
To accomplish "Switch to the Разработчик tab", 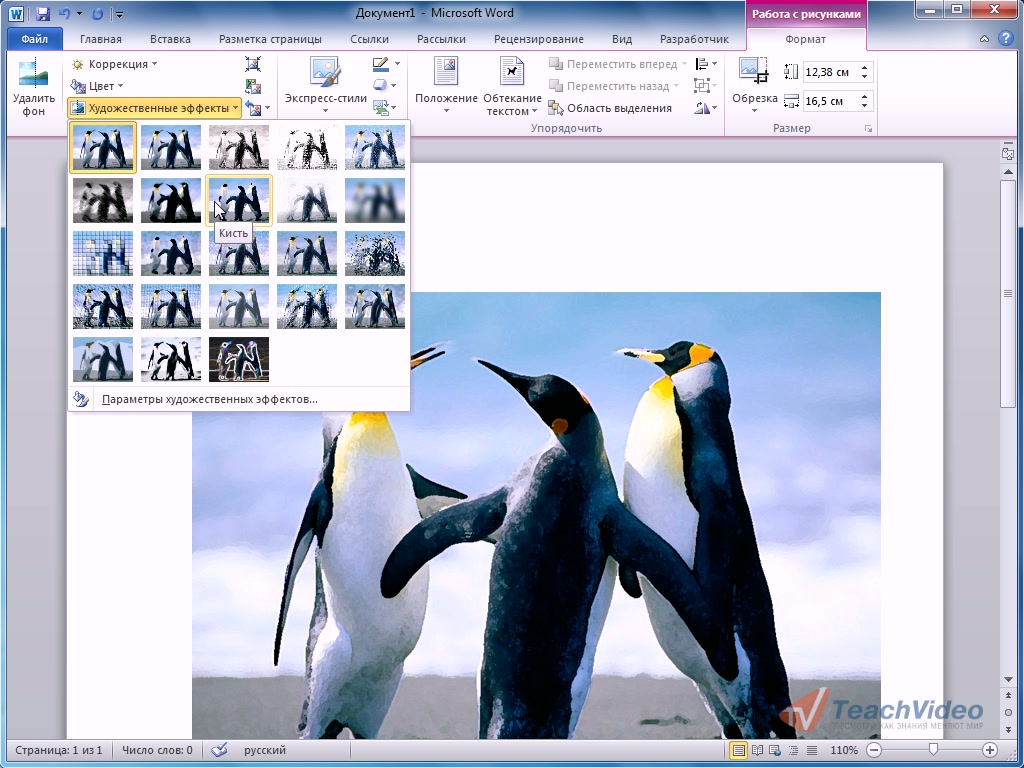I will (694, 39).
